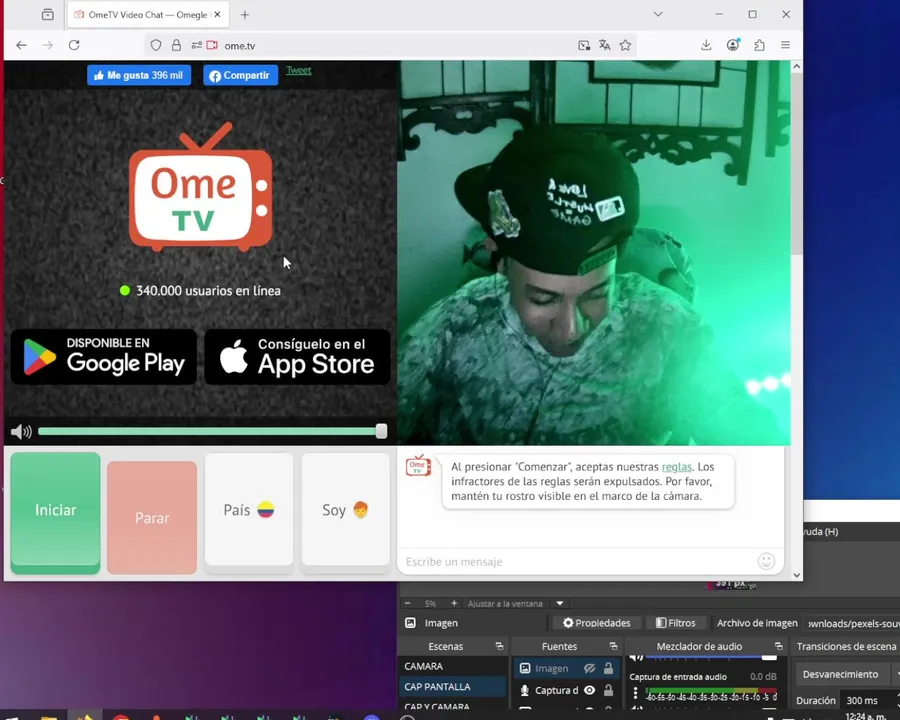Open the reglas rules link

(x=677, y=467)
